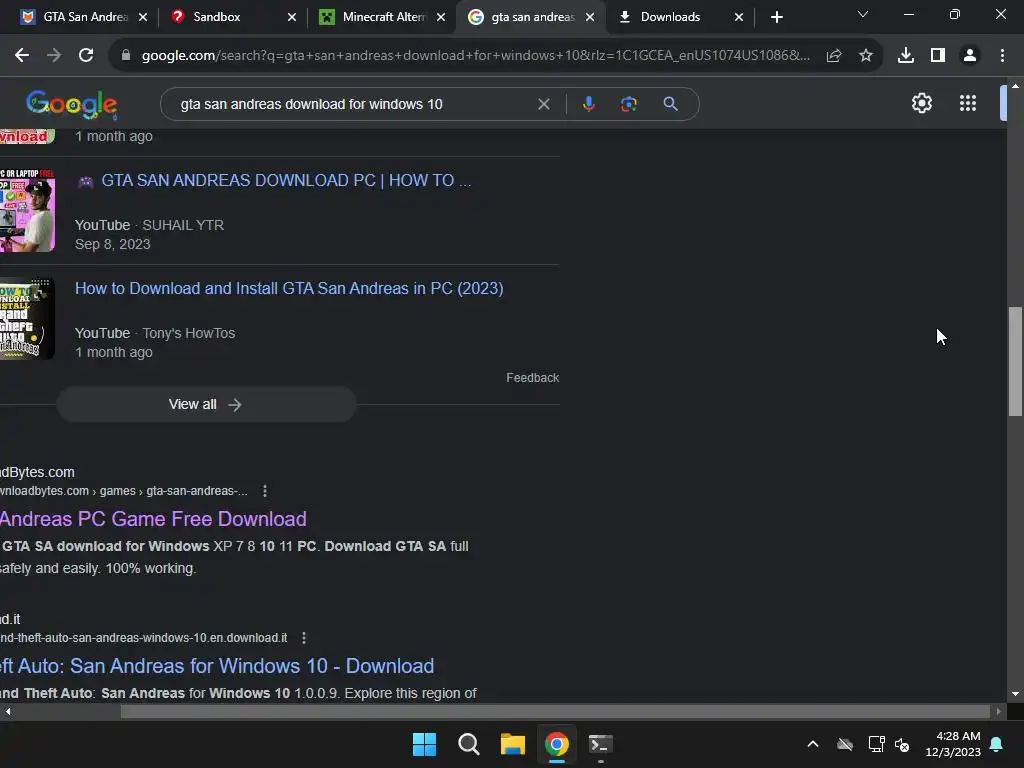The width and height of the screenshot is (1024, 768).
Task: Open Andreas PC Game Free Download result
Action: coord(153,519)
